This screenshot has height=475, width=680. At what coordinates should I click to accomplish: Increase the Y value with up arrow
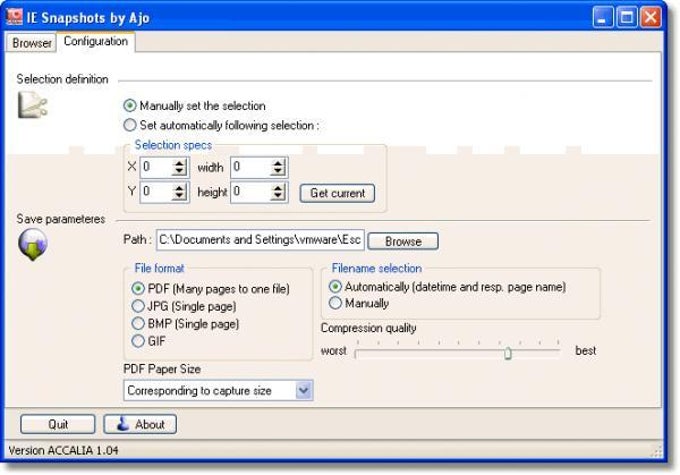click(179, 188)
